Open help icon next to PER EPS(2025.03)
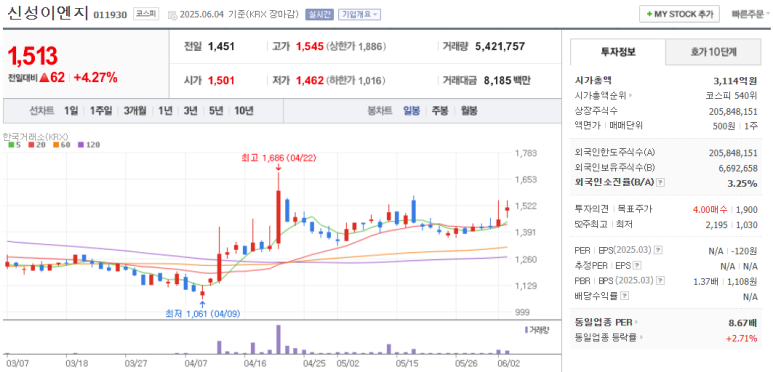Viewport: 773px width, 372px height. pyautogui.click(x=658, y=251)
